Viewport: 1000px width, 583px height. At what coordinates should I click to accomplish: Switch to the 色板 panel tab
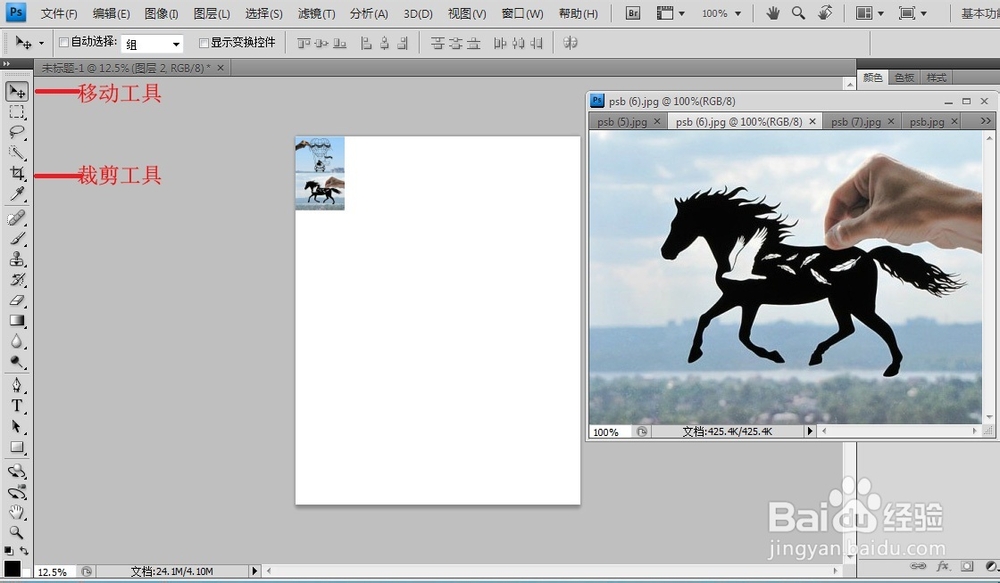pyautogui.click(x=904, y=77)
